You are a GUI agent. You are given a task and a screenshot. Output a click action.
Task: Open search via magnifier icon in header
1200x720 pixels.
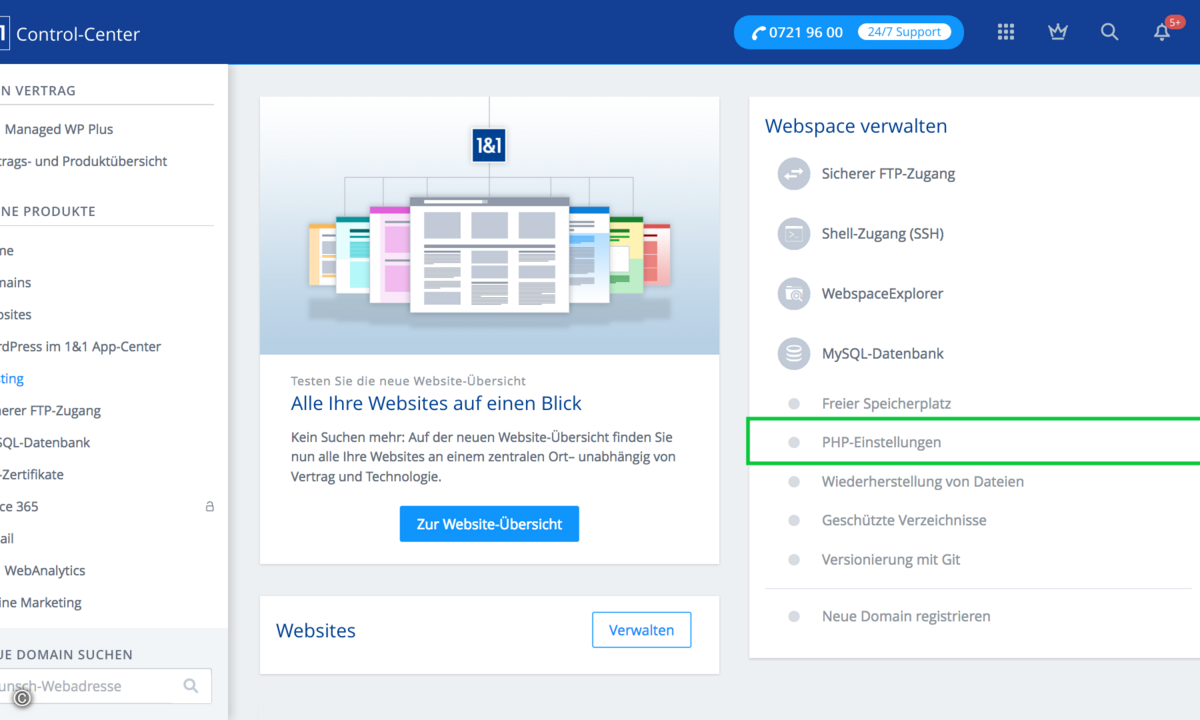coord(1110,32)
